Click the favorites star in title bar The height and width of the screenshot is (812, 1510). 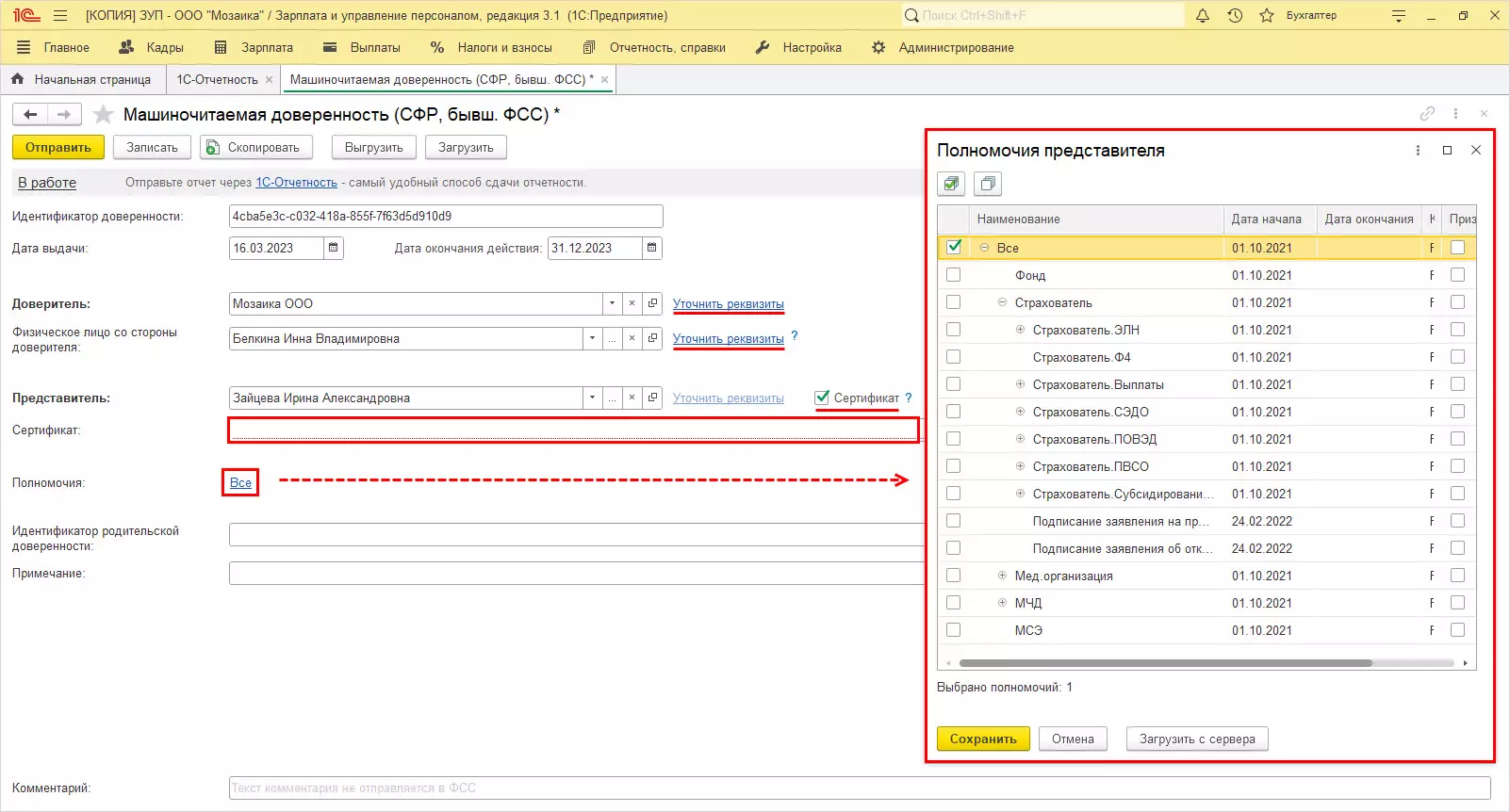(x=1267, y=16)
